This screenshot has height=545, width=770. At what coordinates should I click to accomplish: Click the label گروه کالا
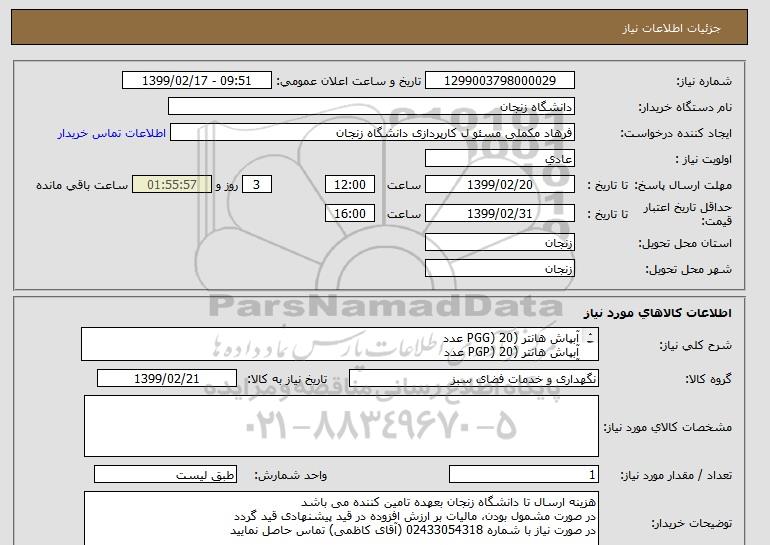click(708, 379)
